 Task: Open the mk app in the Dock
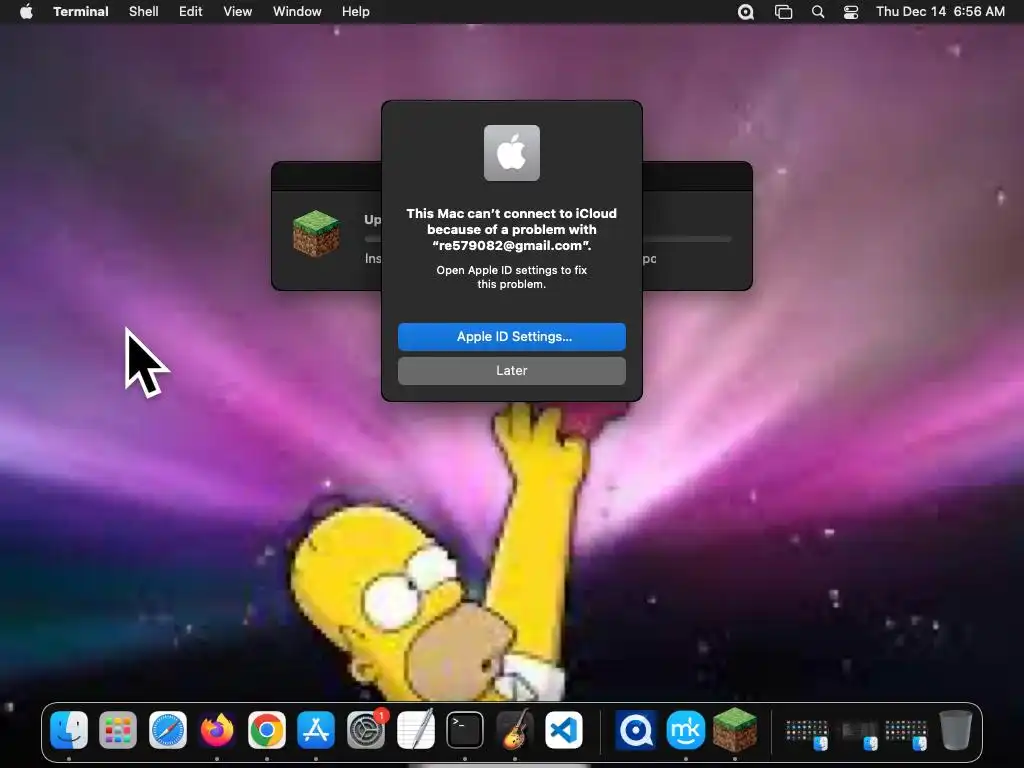point(685,729)
